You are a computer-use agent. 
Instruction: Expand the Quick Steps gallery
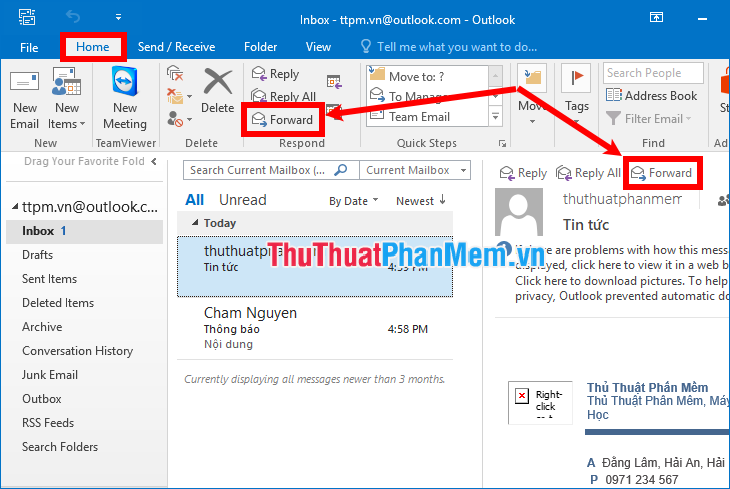(x=495, y=116)
